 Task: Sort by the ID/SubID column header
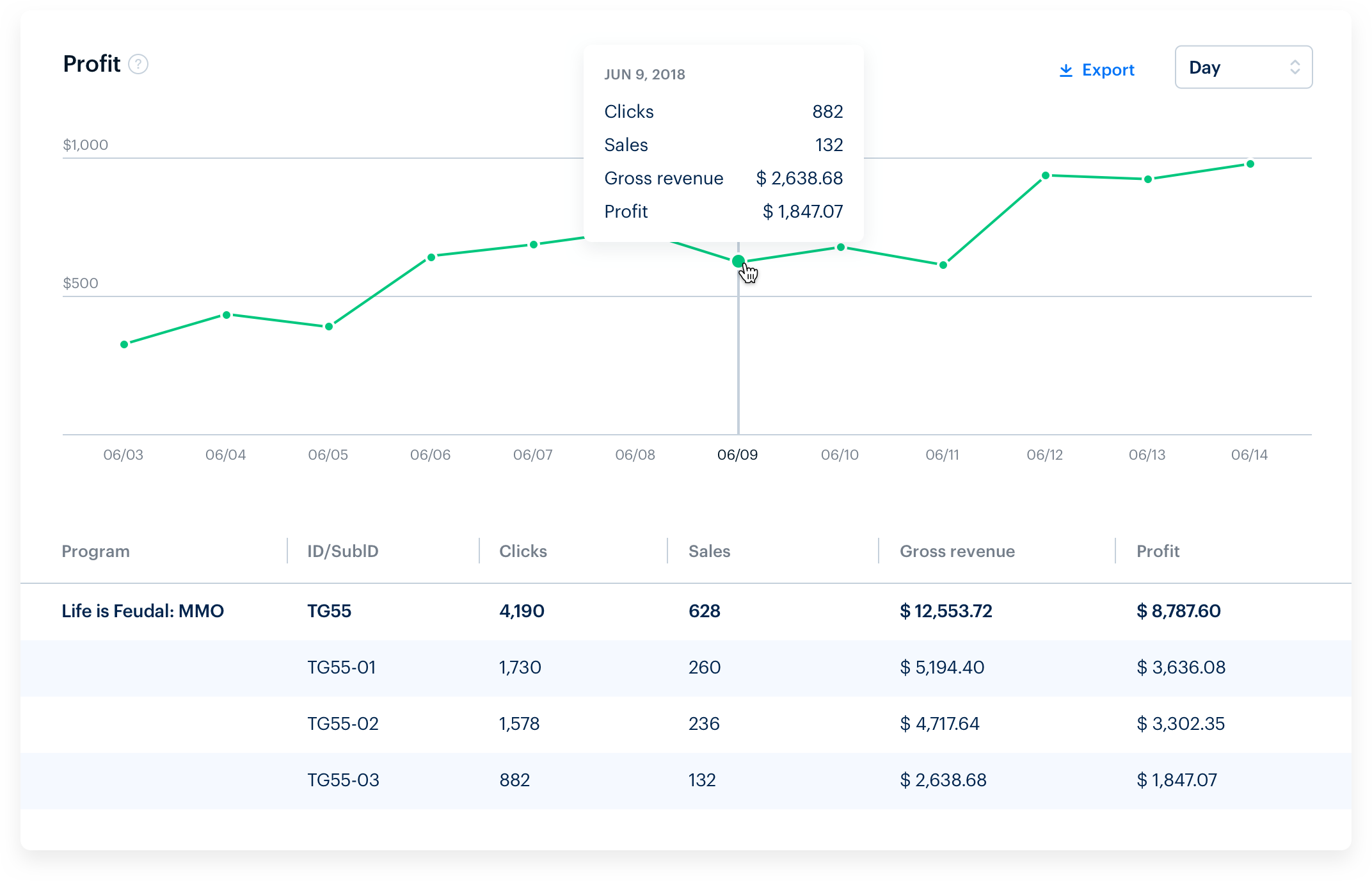coord(343,551)
